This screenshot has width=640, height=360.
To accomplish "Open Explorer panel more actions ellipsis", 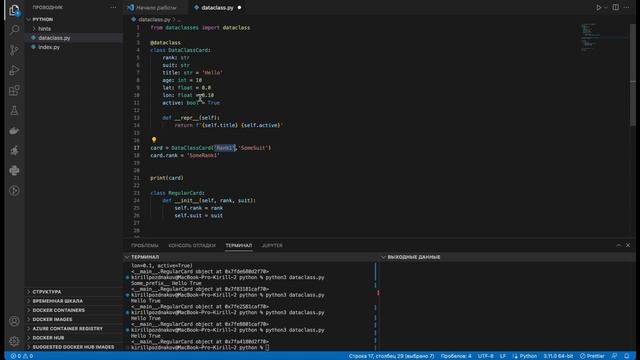I will [113, 7].
